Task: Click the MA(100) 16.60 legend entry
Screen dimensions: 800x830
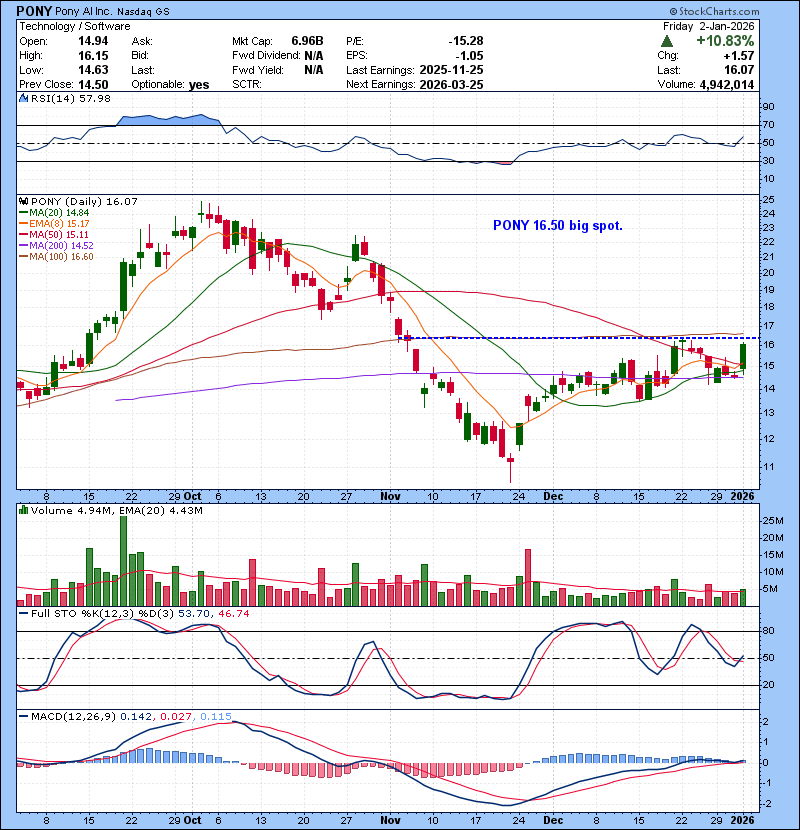Action: click(x=56, y=257)
